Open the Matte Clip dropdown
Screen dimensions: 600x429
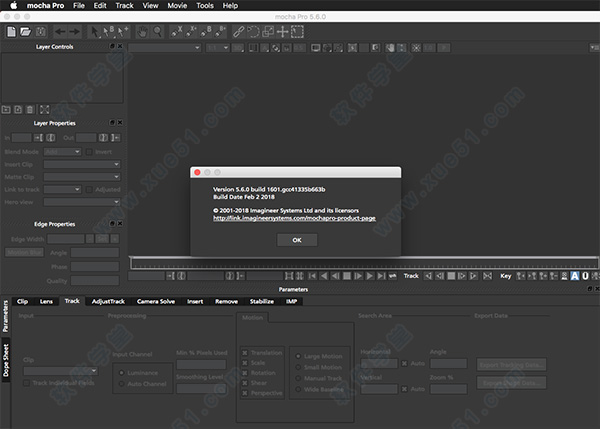pyautogui.click(x=82, y=177)
